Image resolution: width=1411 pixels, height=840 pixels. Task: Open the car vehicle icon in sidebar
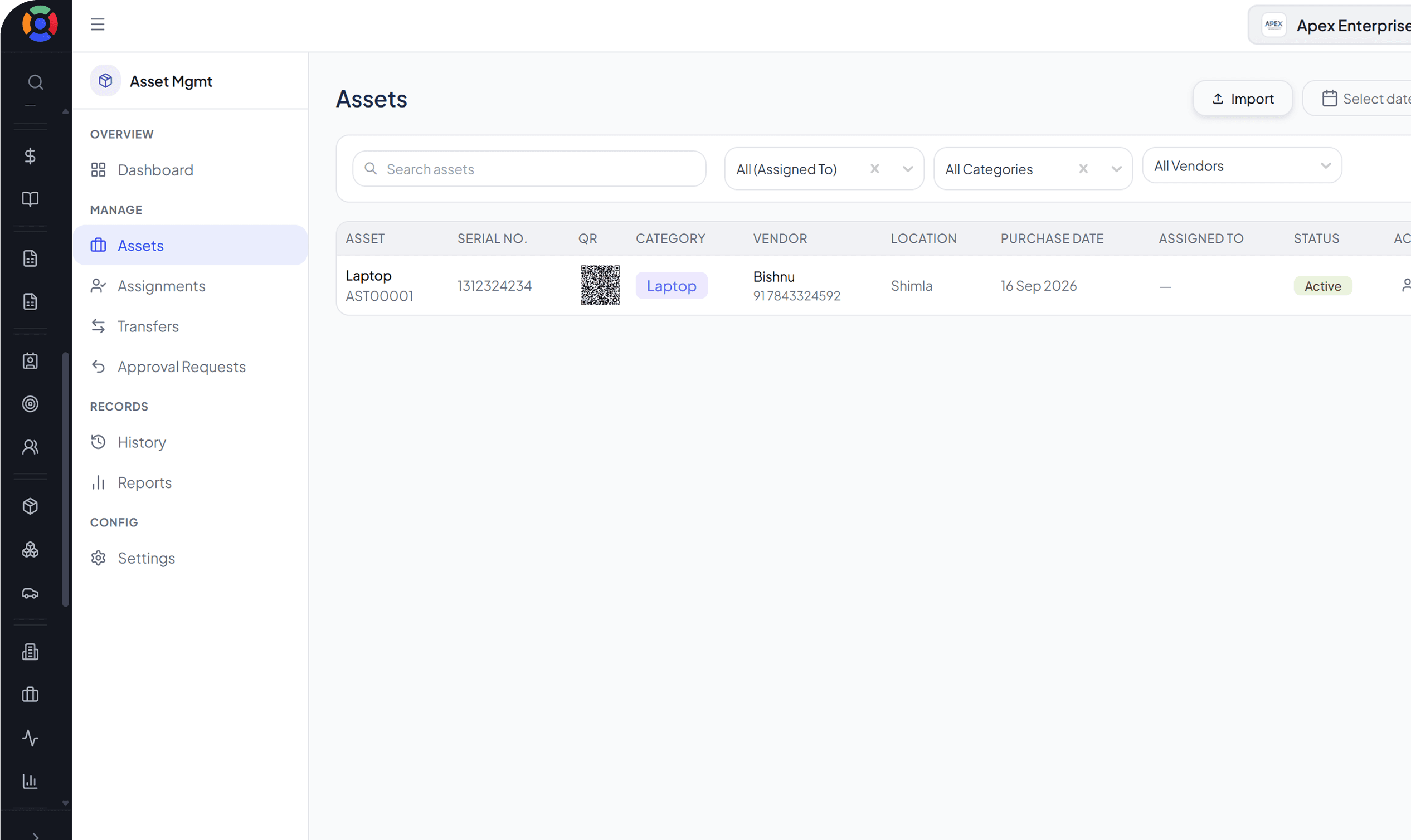click(30, 593)
